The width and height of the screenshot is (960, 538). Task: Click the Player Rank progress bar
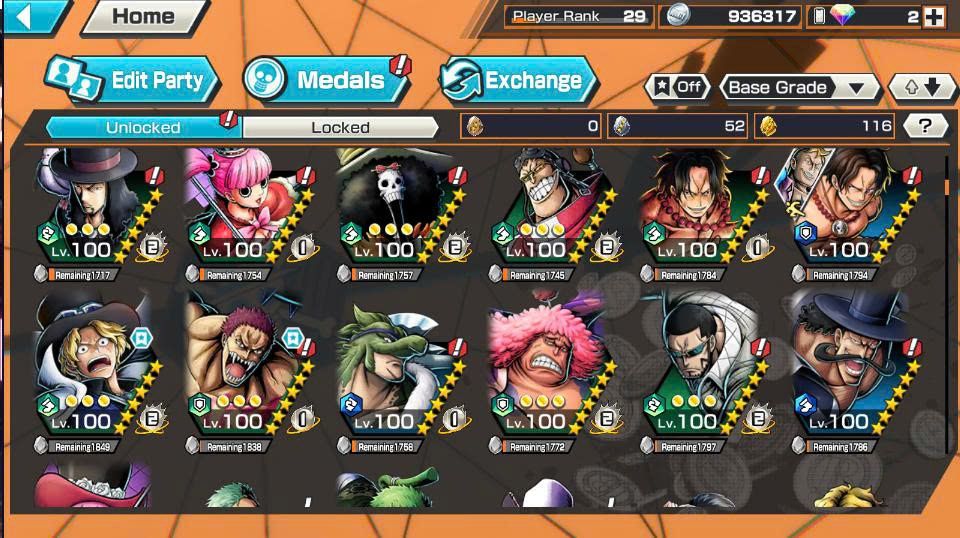[579, 17]
